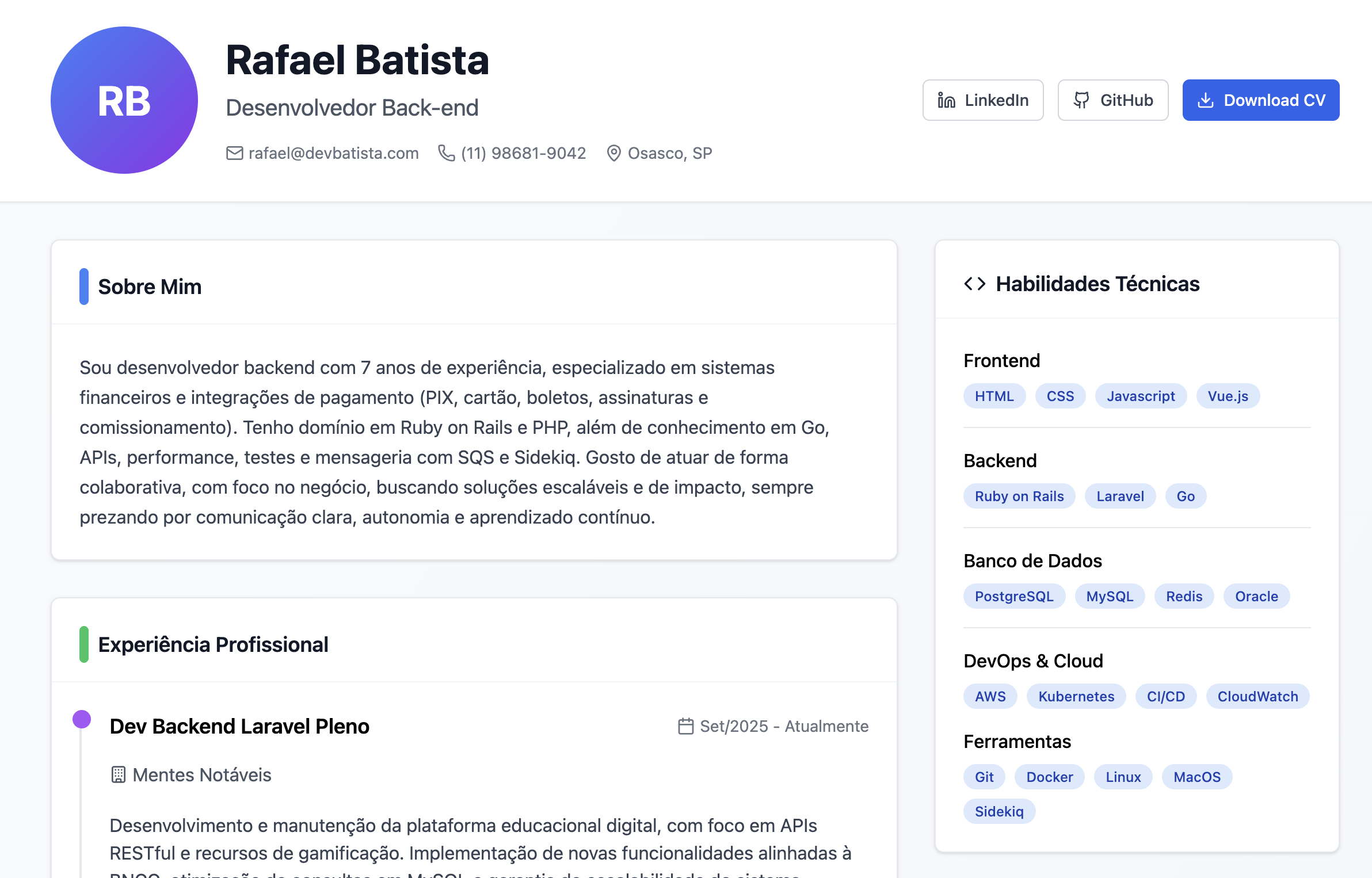The image size is (1372, 878).
Task: Click the code brackets icon beside Habilidades Técnicas
Action: tap(974, 283)
